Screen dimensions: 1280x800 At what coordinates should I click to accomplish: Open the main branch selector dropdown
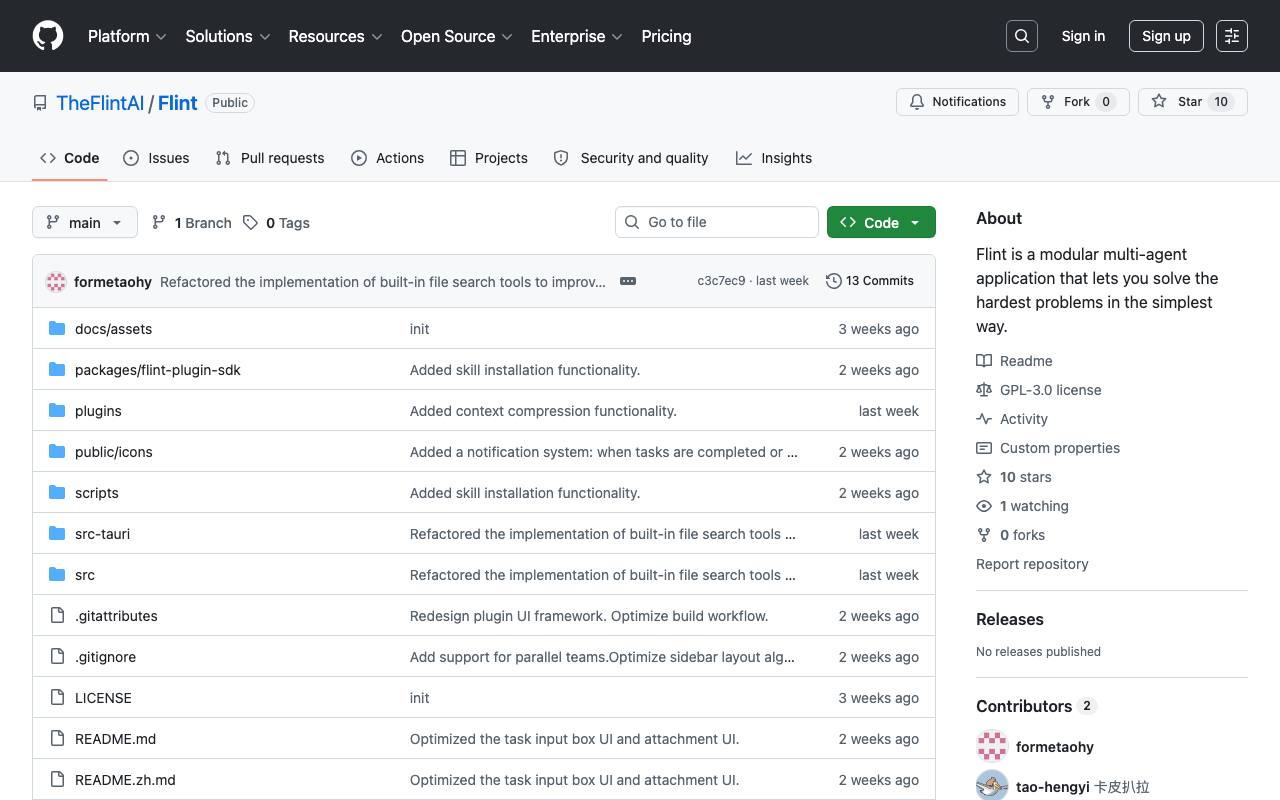(x=84, y=222)
